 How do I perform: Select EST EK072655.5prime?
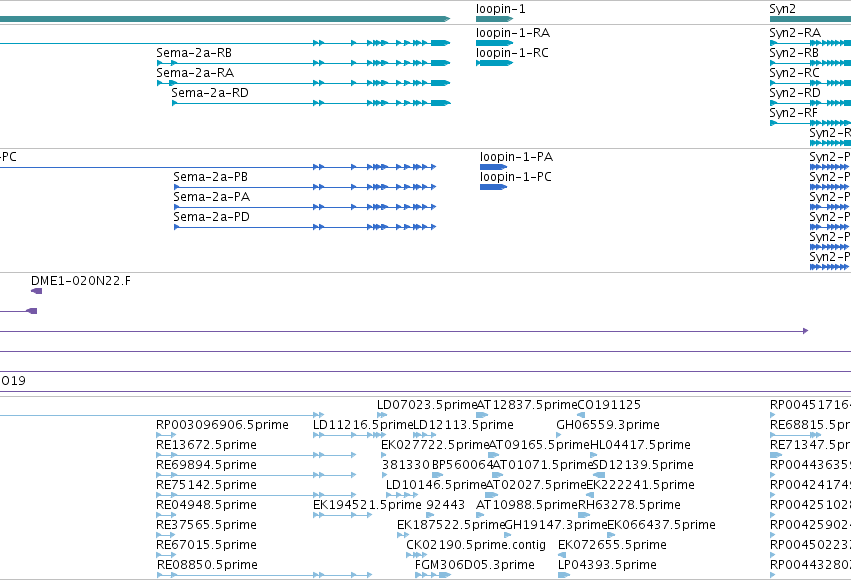612,546
